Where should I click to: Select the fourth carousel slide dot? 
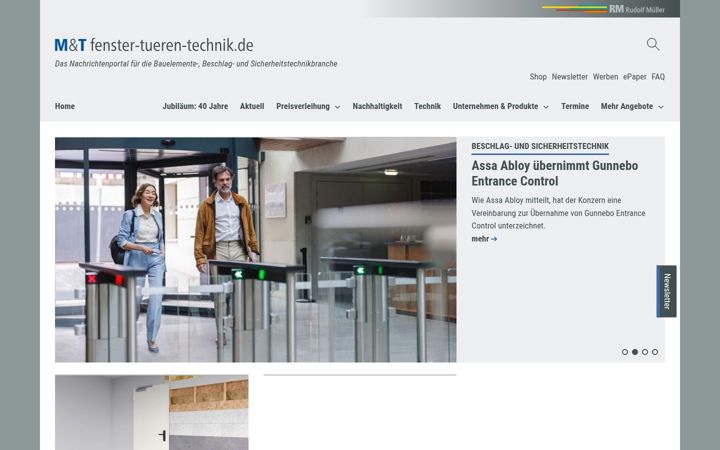pos(655,352)
